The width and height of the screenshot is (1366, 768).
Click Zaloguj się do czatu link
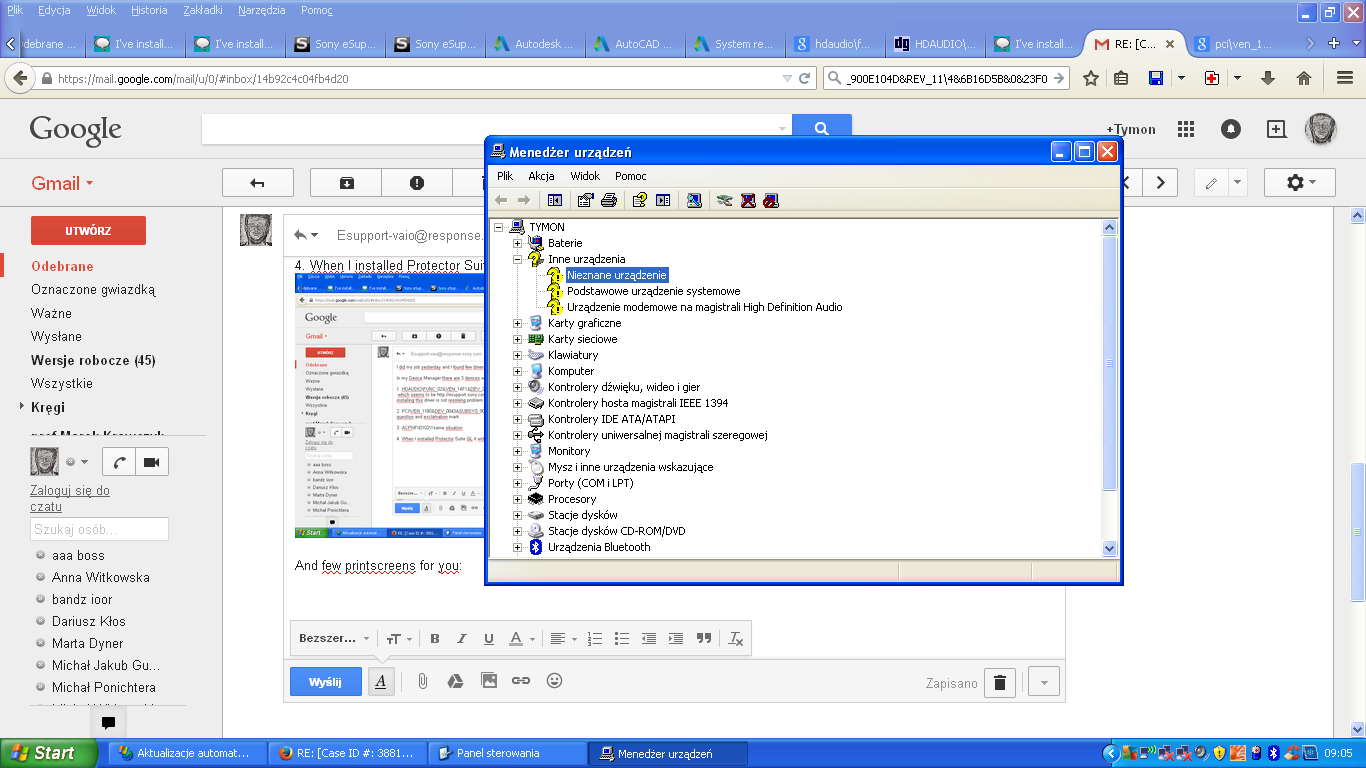point(70,498)
